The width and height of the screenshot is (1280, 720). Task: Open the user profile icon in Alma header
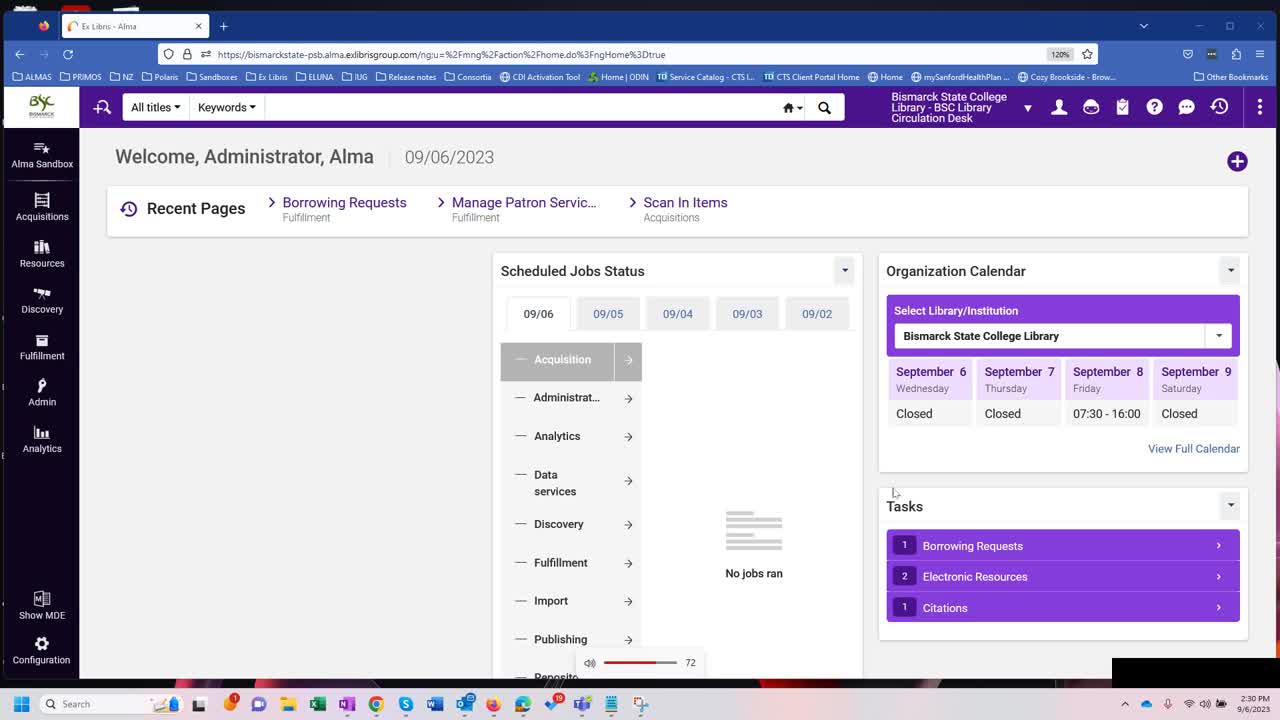click(1059, 107)
